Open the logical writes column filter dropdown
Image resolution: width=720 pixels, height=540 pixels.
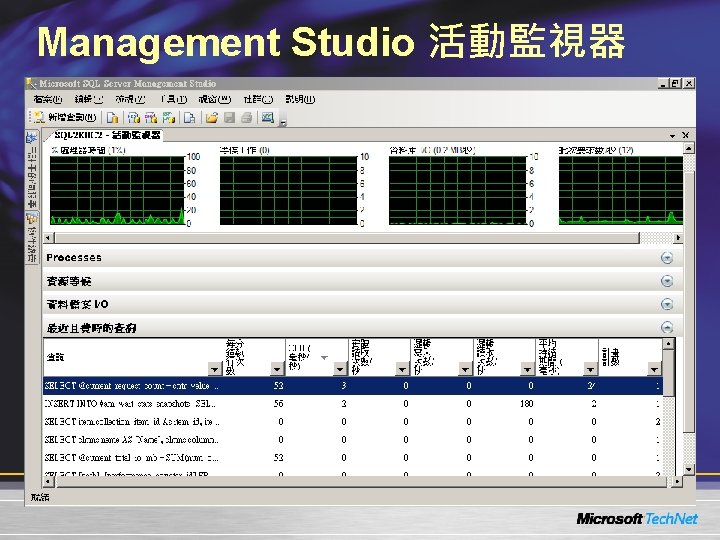tap(465, 369)
